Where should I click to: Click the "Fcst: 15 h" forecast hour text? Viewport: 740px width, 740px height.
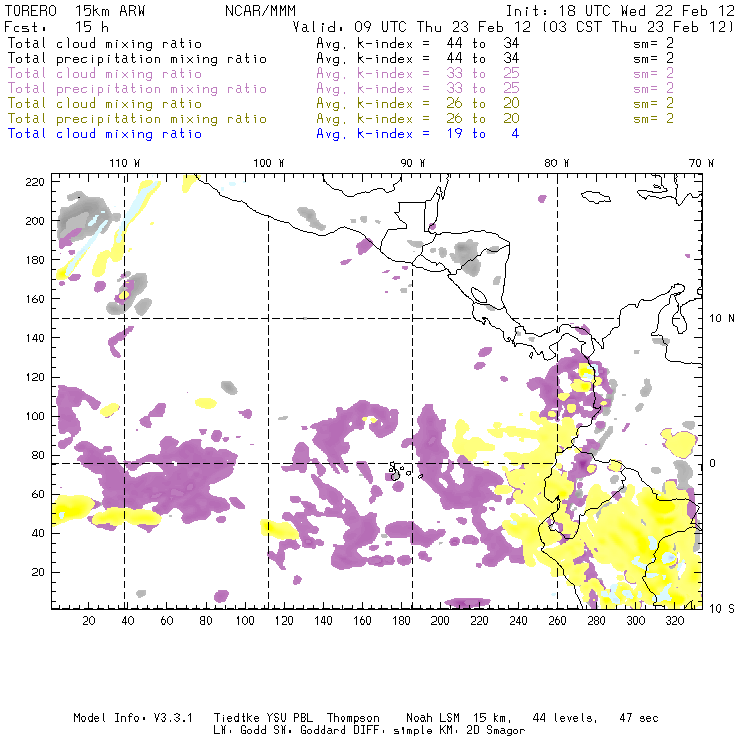(x=56, y=26)
